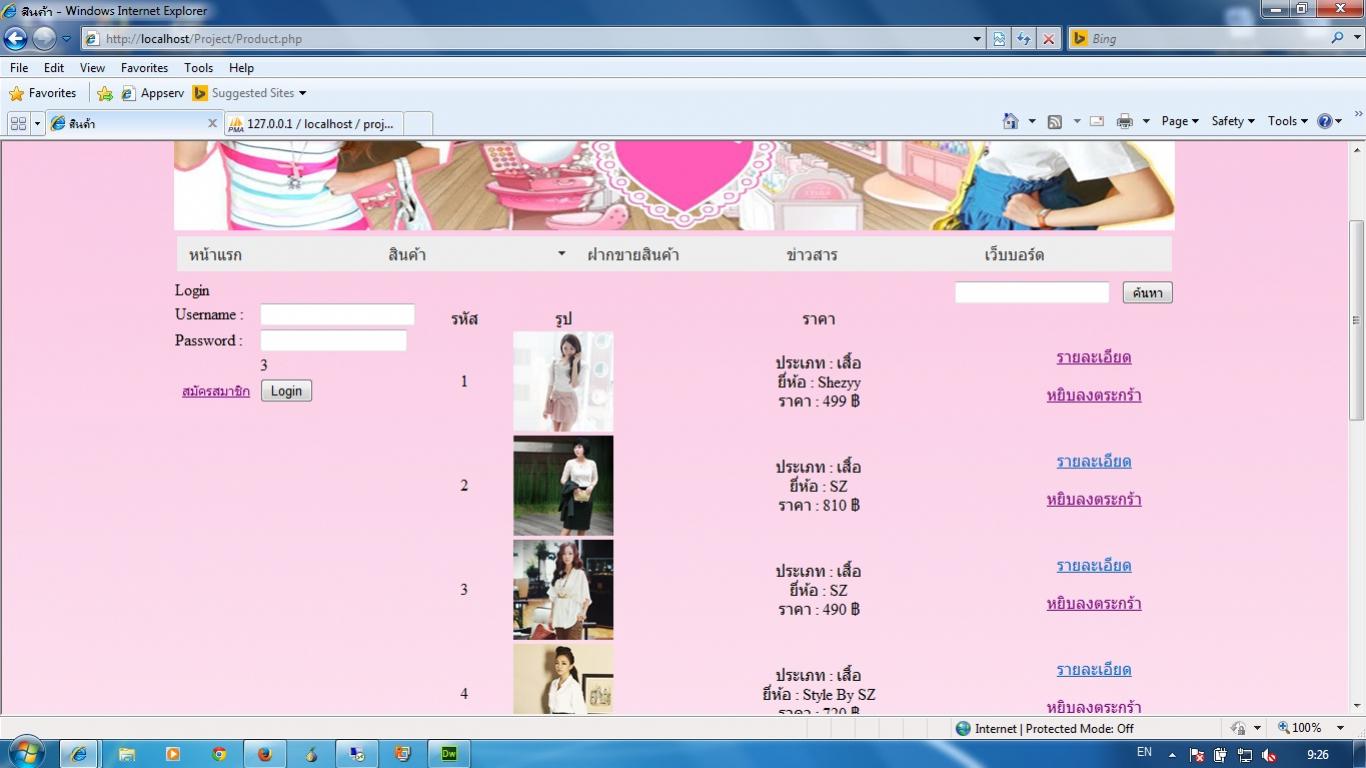This screenshot has height=768, width=1366.
Task: Open the Help question-mark icon
Action: (1325, 121)
